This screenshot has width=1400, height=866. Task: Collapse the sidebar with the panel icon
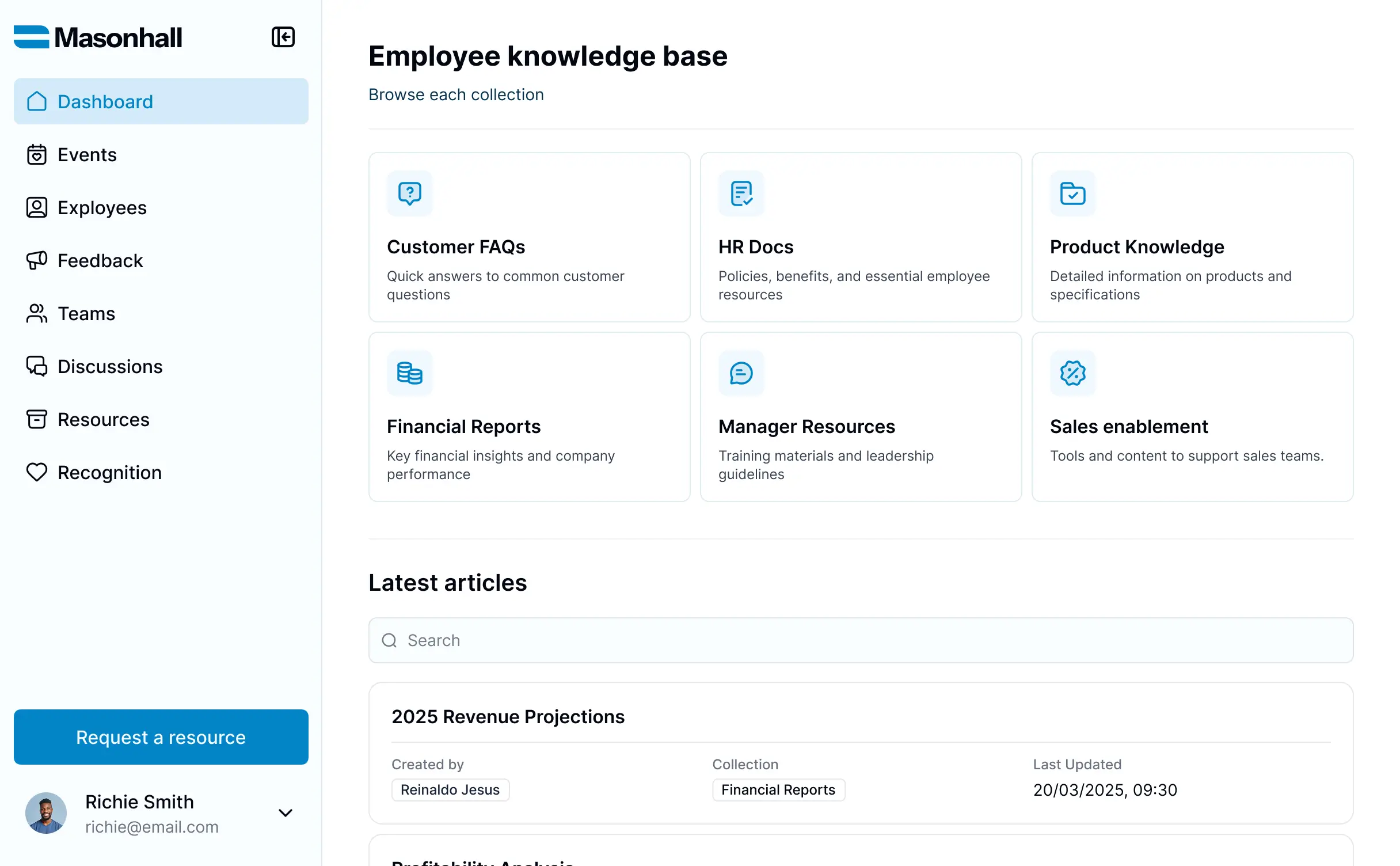tap(283, 37)
